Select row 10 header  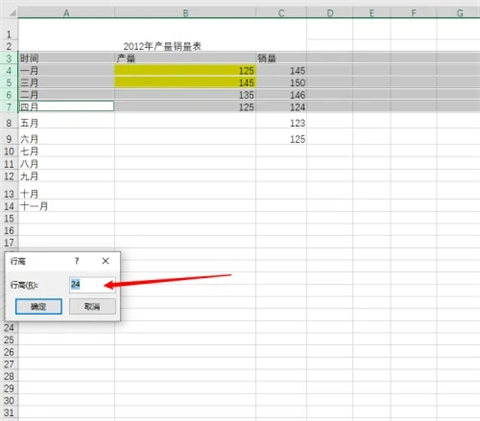[x=9, y=151]
